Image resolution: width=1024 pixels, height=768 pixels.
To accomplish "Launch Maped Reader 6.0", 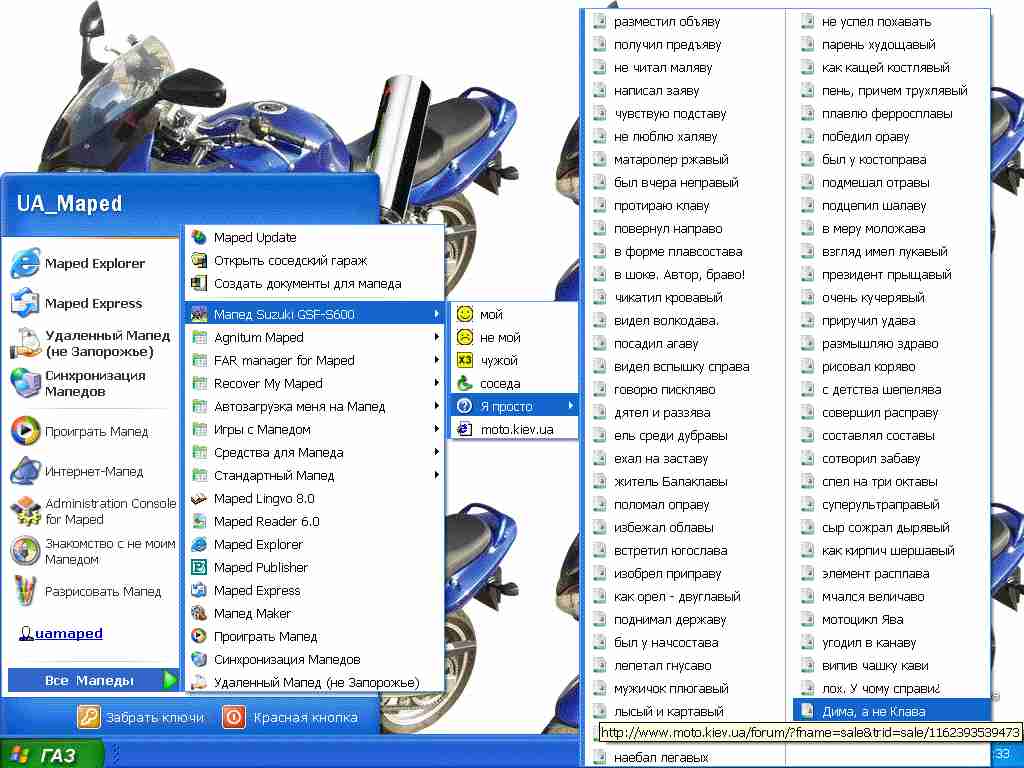I will click(x=315, y=522).
